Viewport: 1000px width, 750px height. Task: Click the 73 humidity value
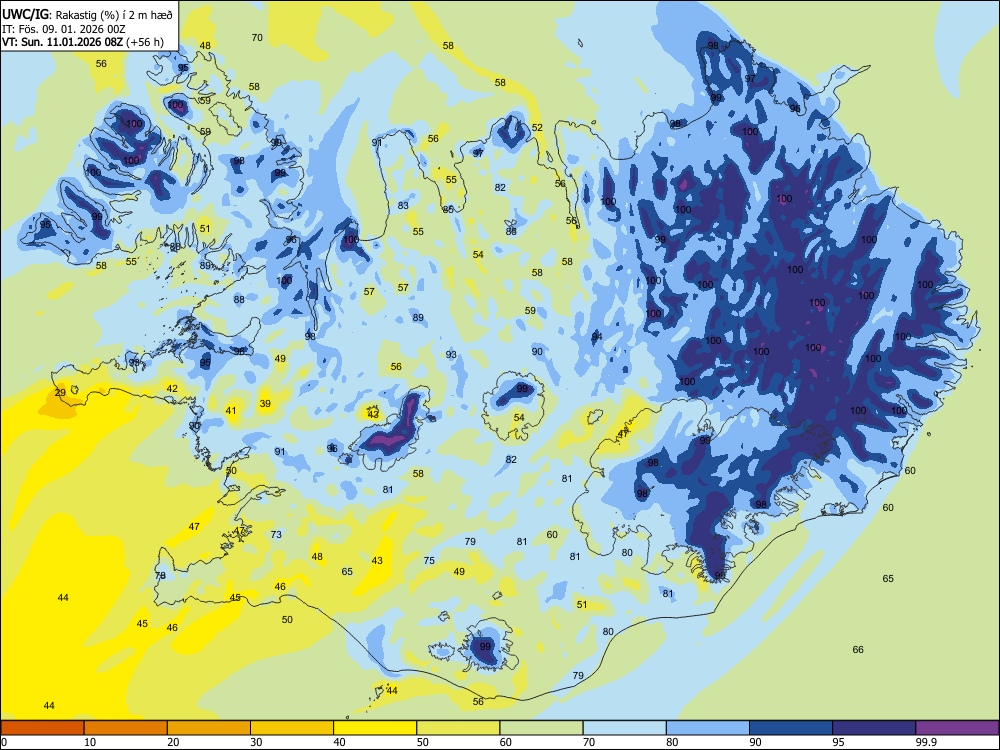pyautogui.click(x=276, y=534)
